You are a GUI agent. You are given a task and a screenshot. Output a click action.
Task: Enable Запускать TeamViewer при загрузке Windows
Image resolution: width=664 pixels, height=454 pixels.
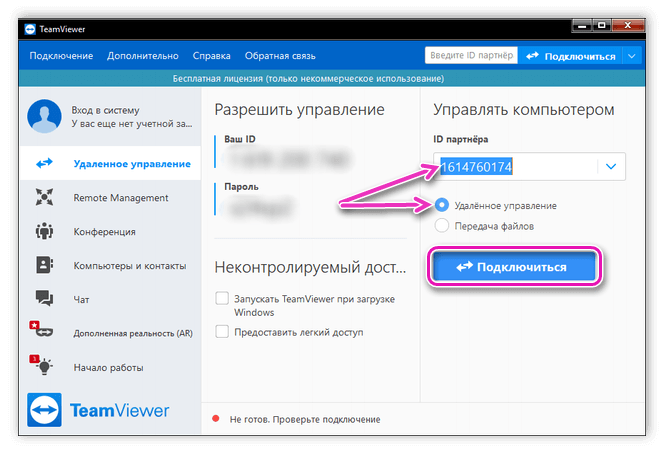[x=222, y=298]
